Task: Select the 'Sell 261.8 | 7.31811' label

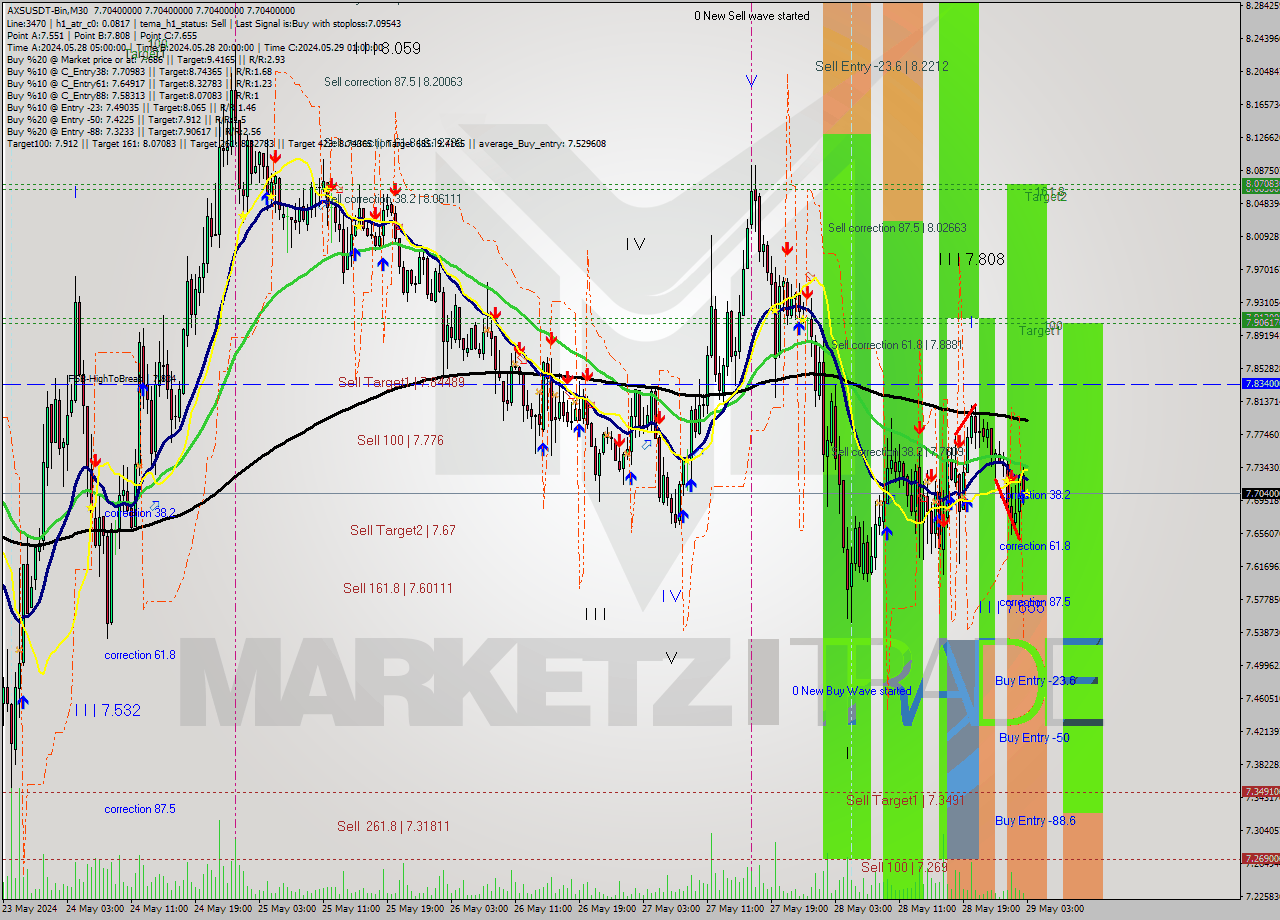Action: (x=393, y=826)
